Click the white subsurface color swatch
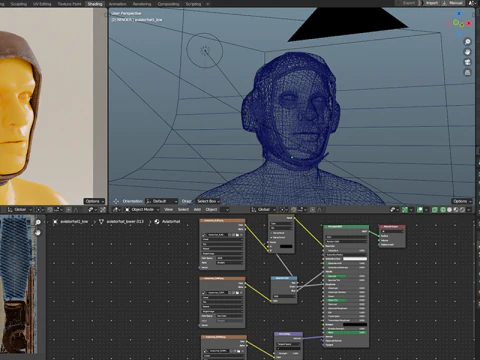This screenshot has width=480, height=360. [x=355, y=259]
